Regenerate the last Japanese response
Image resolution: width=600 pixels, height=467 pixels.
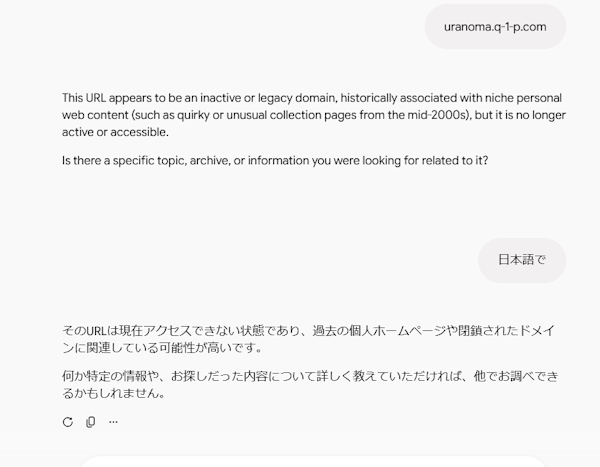point(68,422)
